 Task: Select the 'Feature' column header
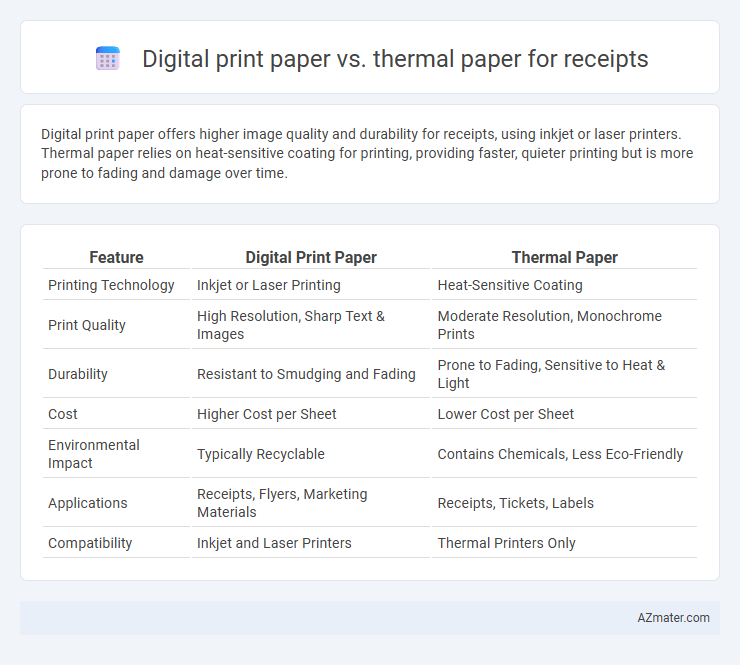click(116, 257)
